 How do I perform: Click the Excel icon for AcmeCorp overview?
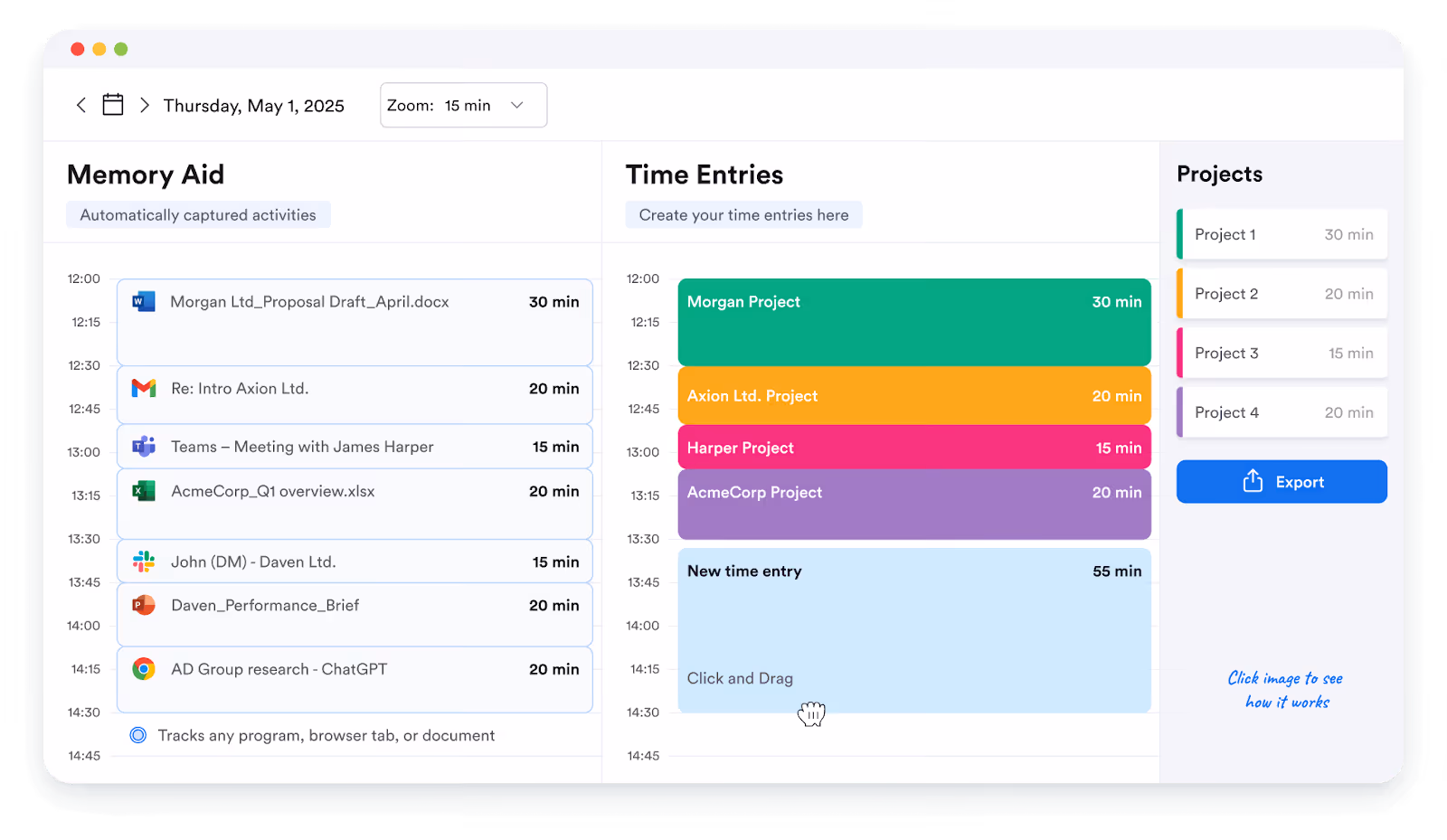144,491
